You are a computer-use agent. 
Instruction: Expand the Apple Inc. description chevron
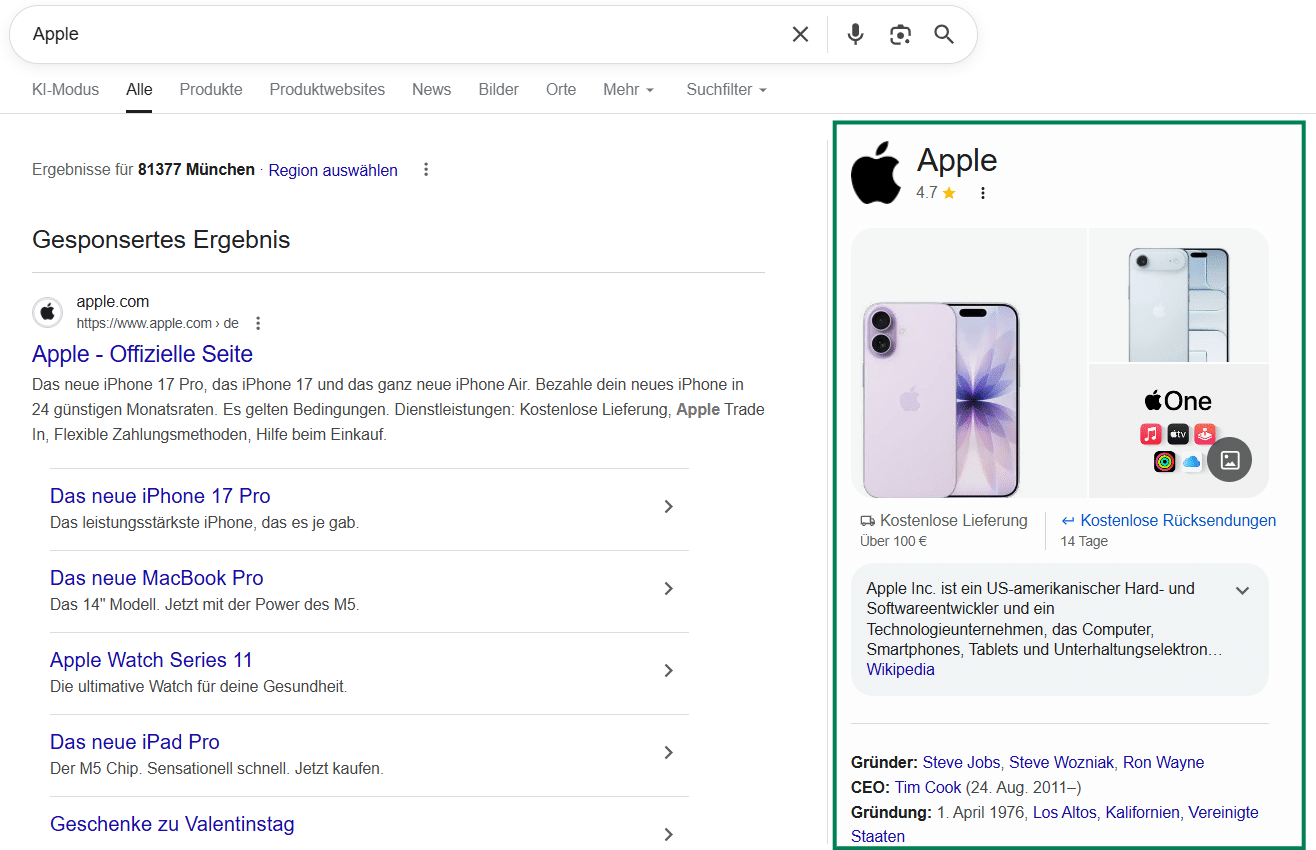(1242, 590)
